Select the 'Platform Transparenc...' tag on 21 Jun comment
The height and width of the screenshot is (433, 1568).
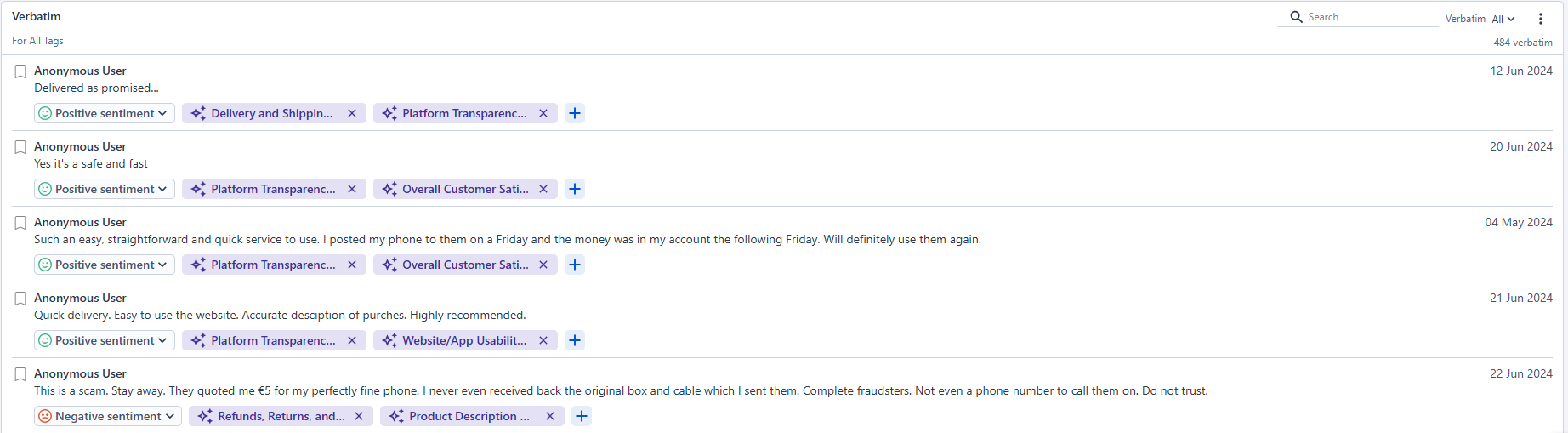click(x=273, y=340)
